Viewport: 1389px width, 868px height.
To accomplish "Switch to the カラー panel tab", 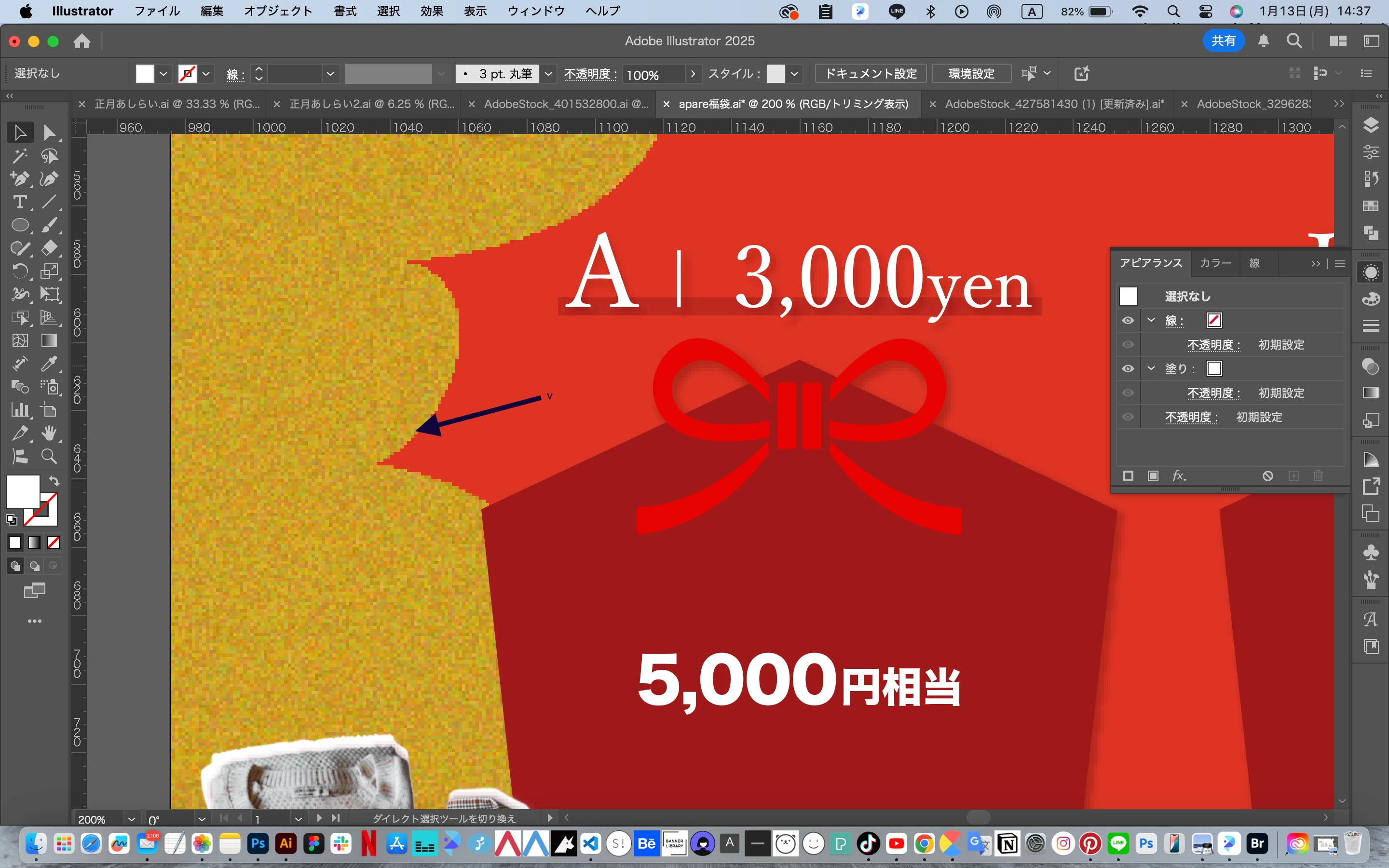I will coord(1215,263).
